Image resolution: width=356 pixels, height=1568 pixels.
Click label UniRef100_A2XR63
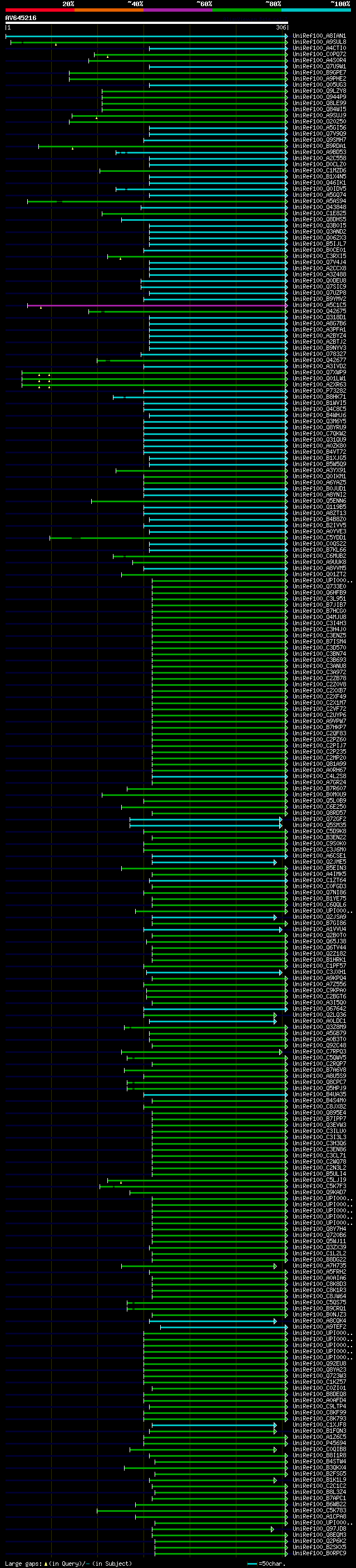coord(319,385)
